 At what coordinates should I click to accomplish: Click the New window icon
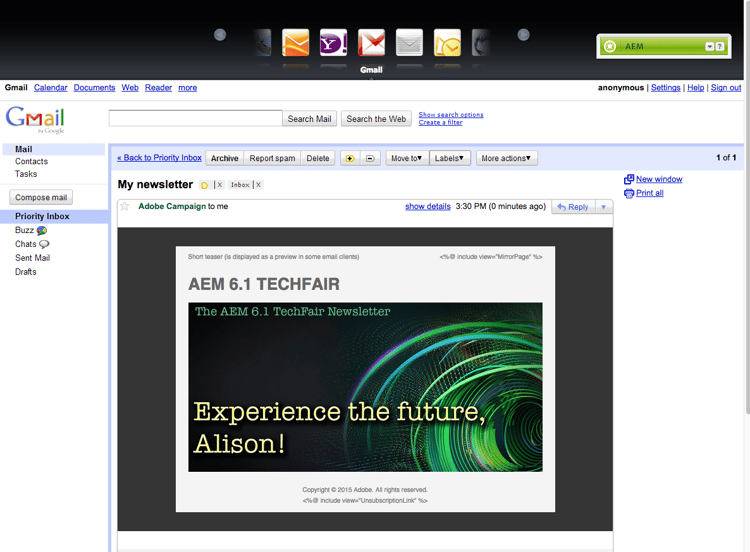tap(629, 179)
